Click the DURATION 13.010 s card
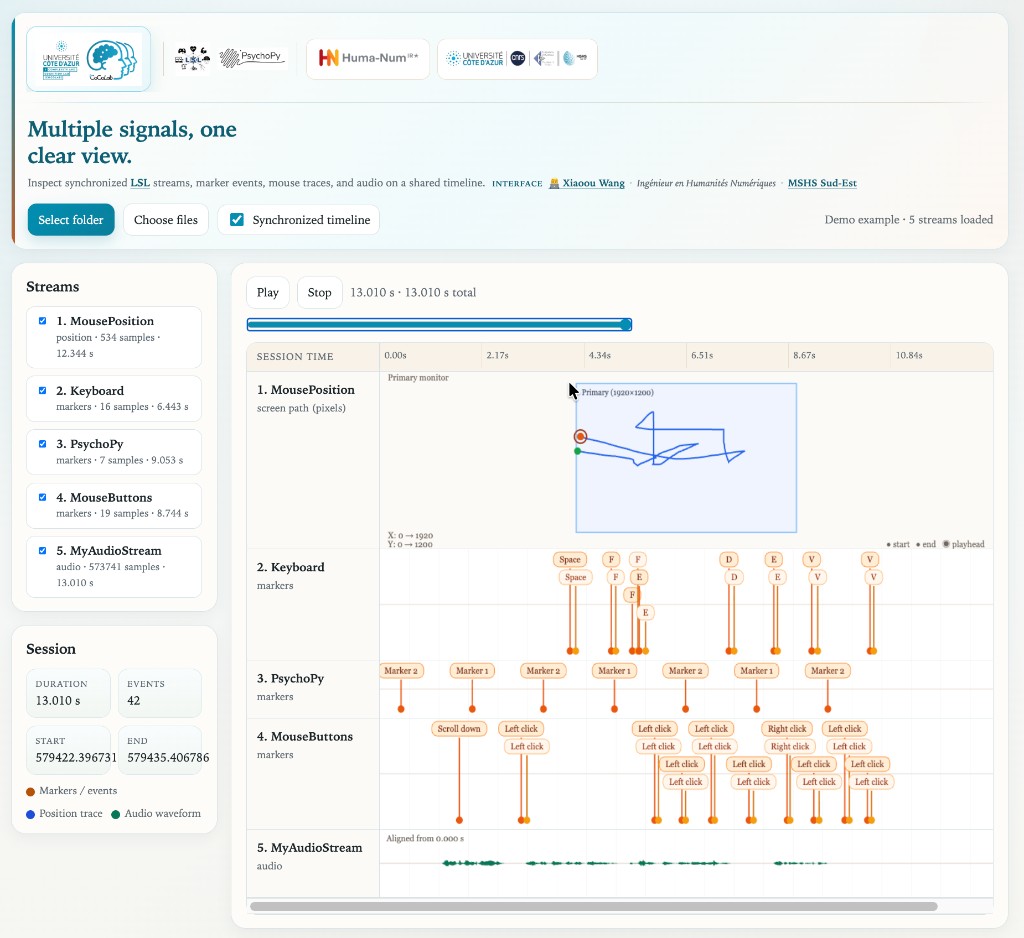Screen dimensions: 1024x938 click(x=69, y=693)
